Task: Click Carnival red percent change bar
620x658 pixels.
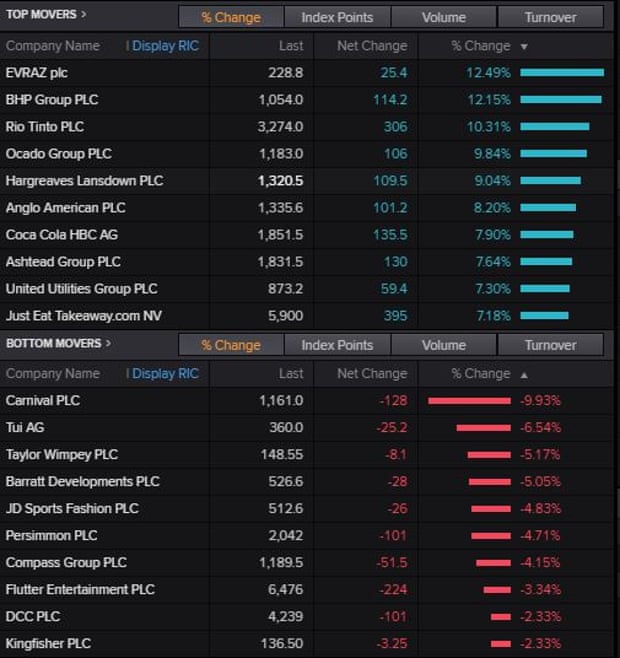Action: point(469,401)
